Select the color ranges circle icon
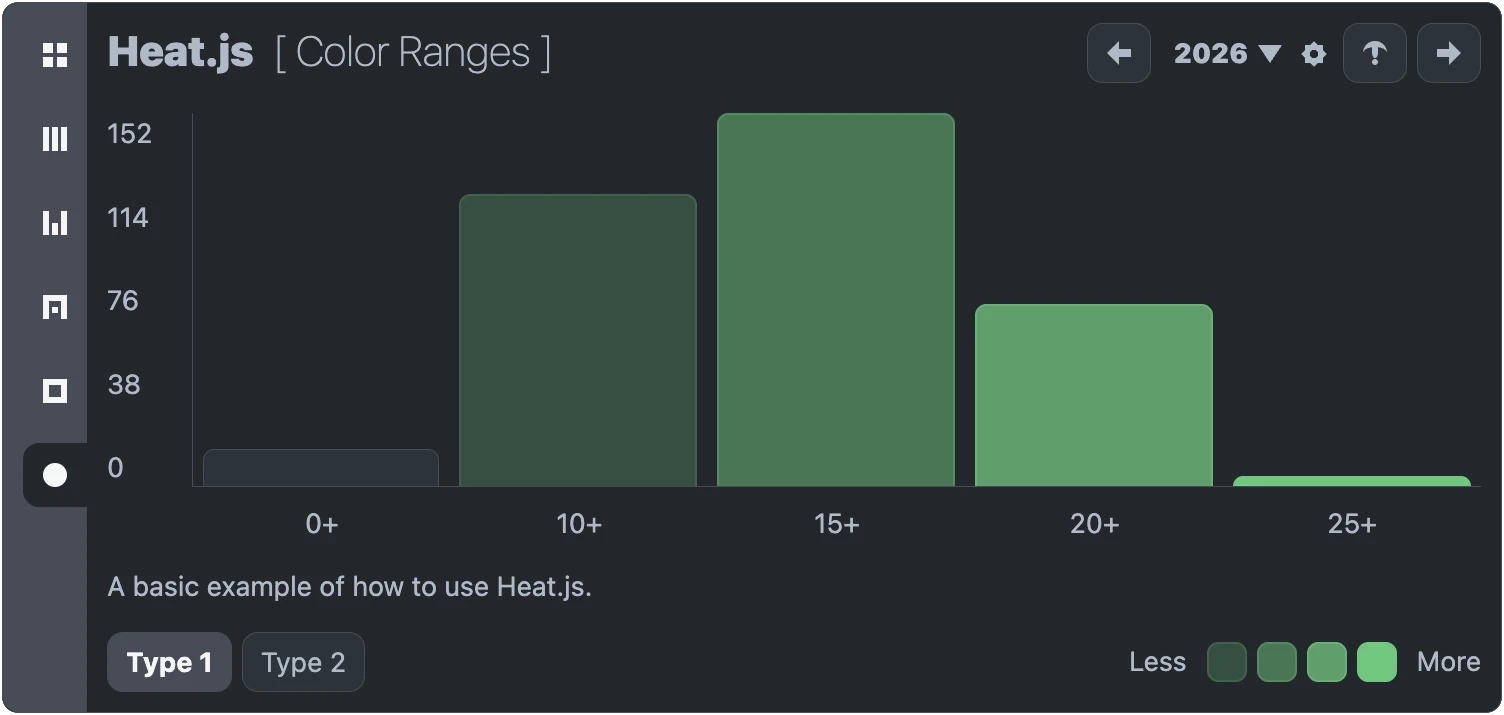This screenshot has height=715, width=1504. pyautogui.click(x=55, y=475)
